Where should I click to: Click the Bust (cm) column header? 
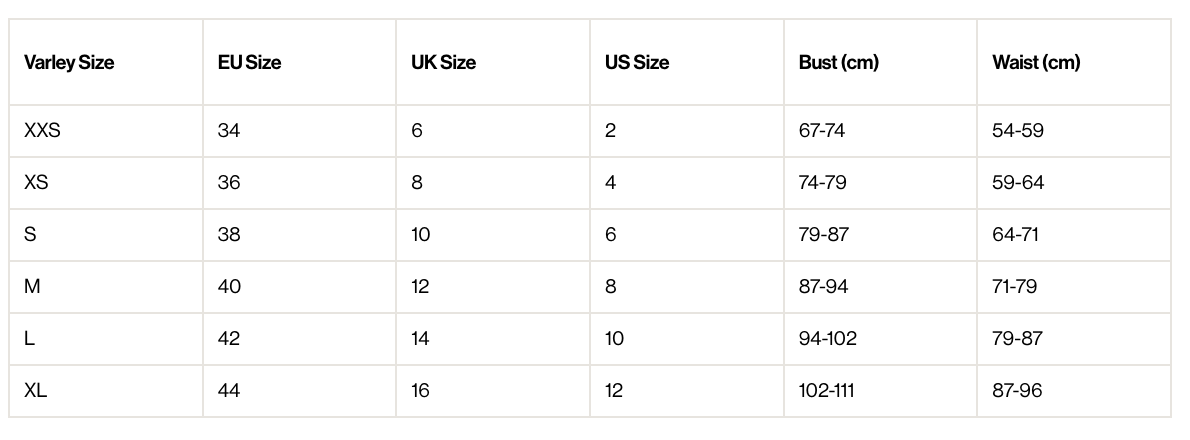[838, 62]
